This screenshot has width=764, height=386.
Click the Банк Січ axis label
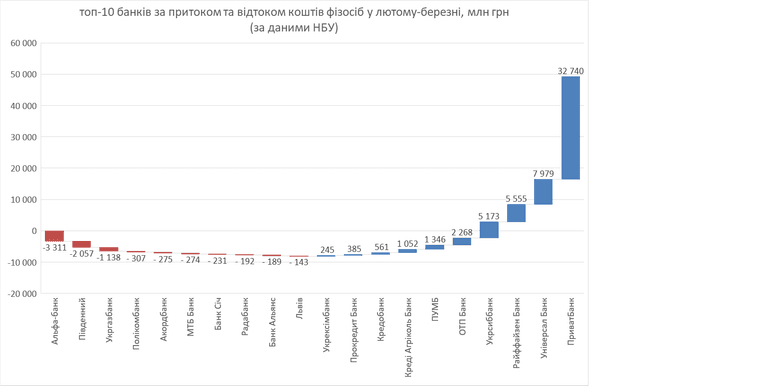click(218, 313)
